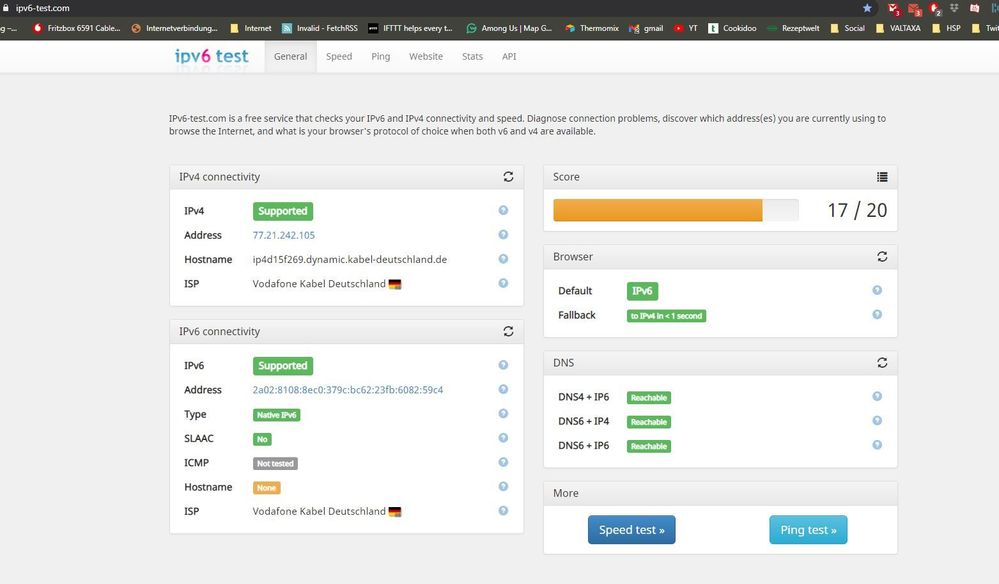The height and width of the screenshot is (584, 999).
Task: Click the ICMP Not tested badge
Action: (x=275, y=464)
